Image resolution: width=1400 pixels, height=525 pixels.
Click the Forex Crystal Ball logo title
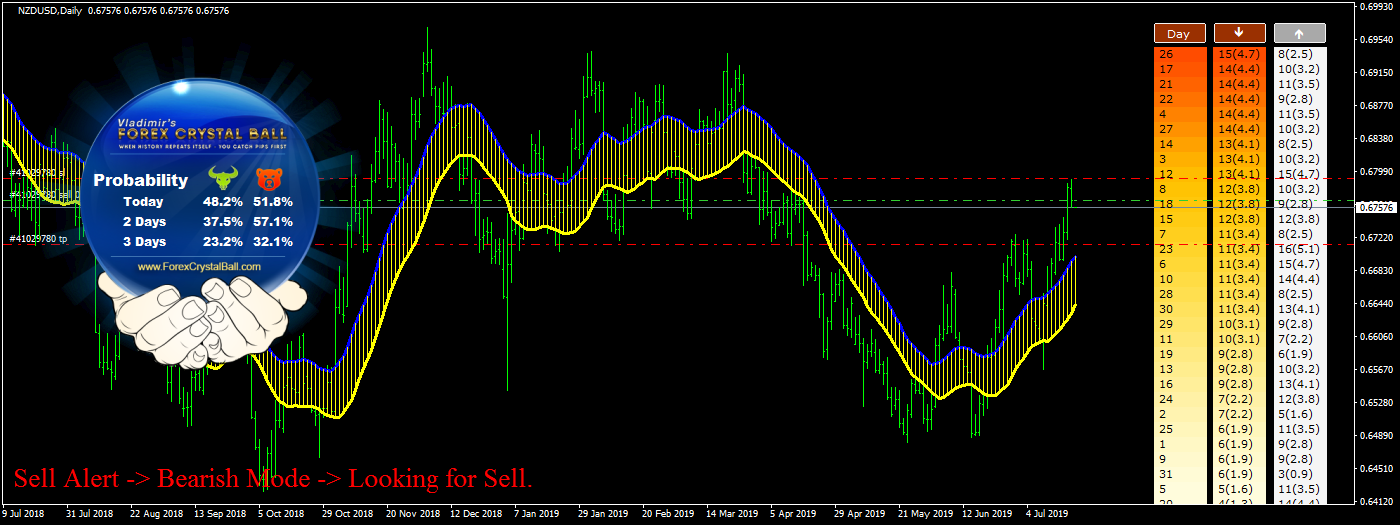click(202, 132)
